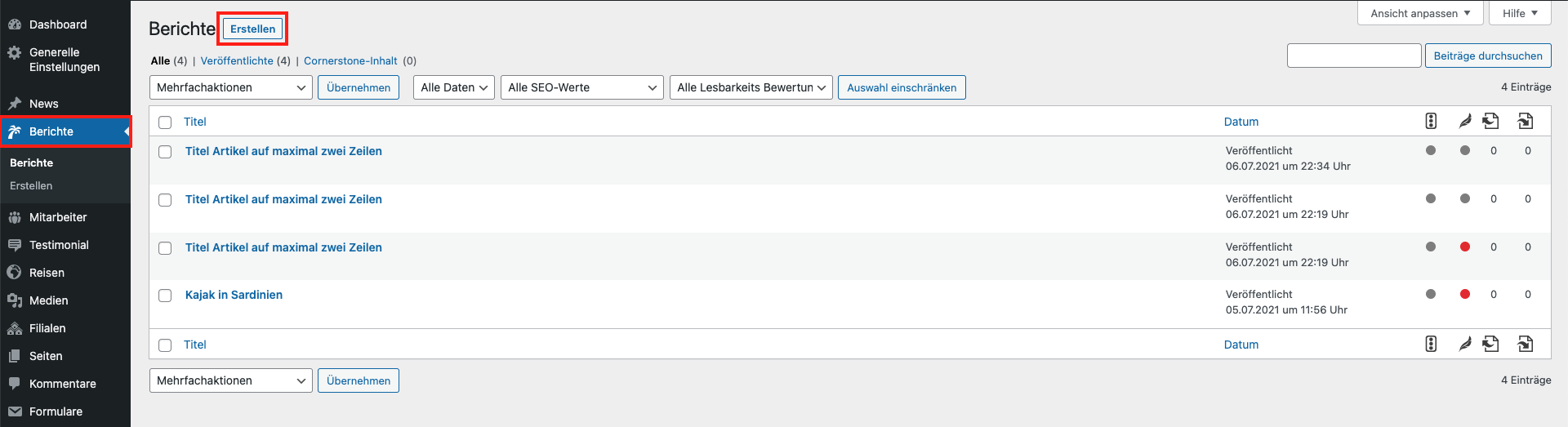
Task: Click the SEO score column header icon
Action: [1431, 121]
